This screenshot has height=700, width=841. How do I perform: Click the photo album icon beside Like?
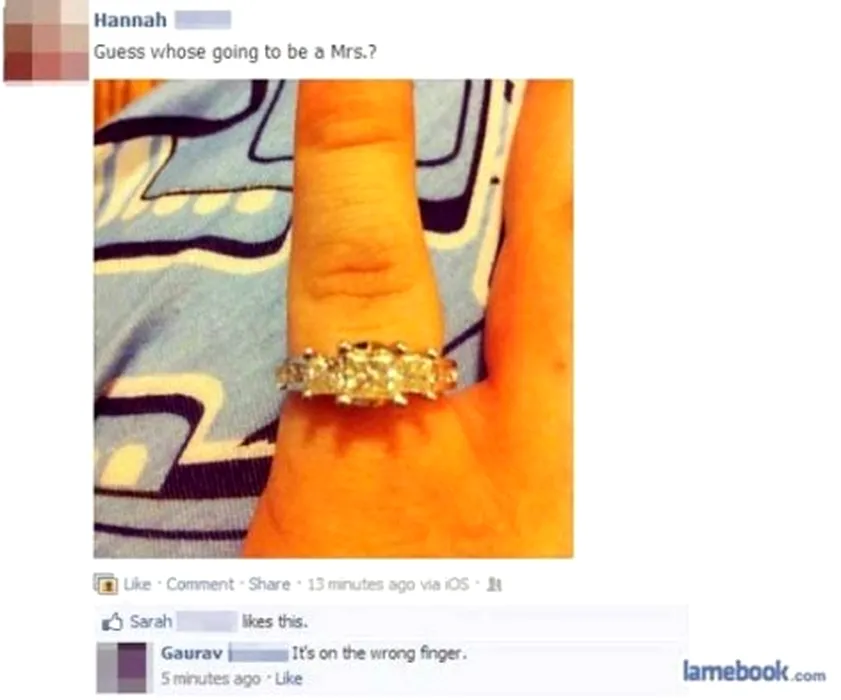[106, 583]
